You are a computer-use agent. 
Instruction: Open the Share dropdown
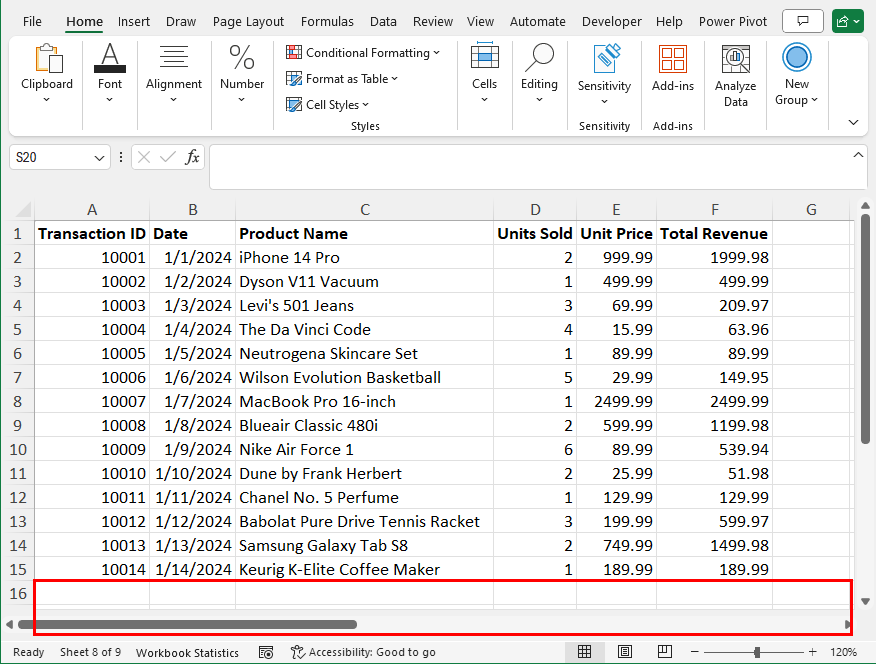tap(848, 21)
